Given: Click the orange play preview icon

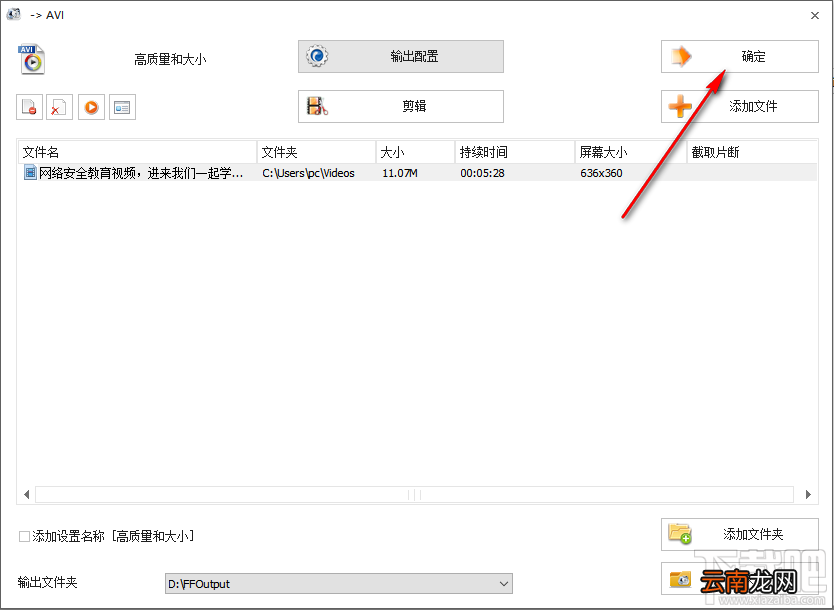Looking at the screenshot, I should (x=91, y=107).
